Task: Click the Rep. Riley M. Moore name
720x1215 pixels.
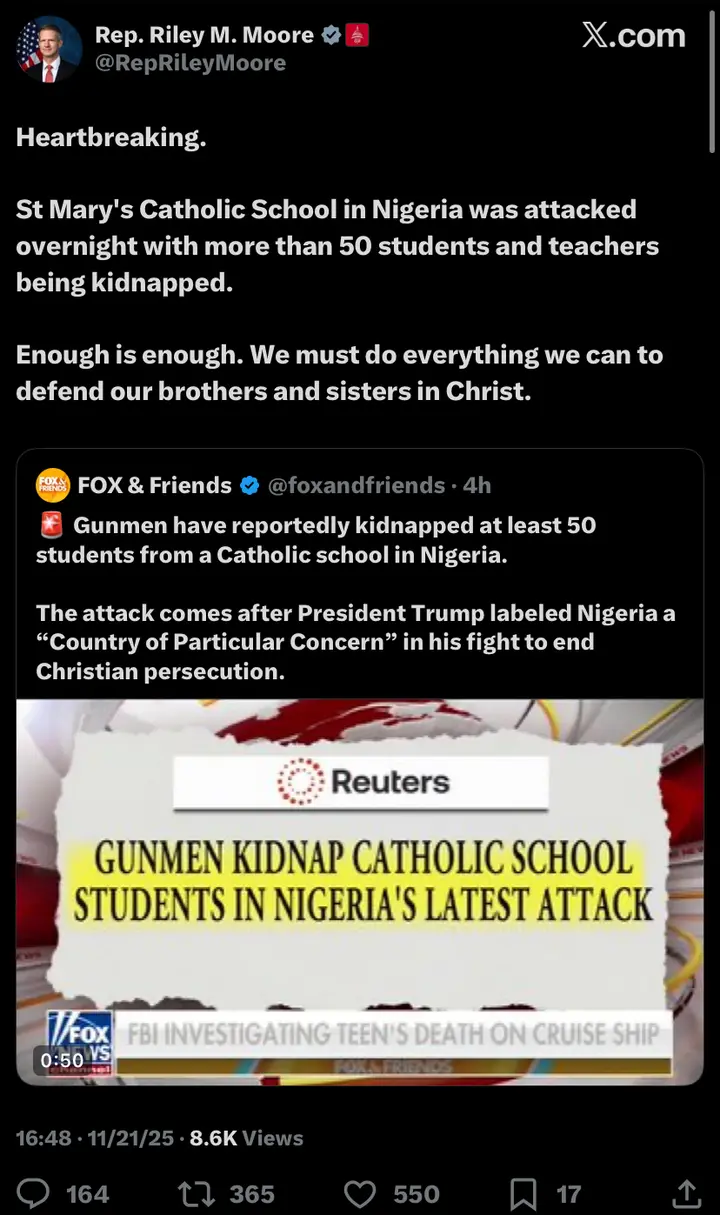Action: coord(204,35)
